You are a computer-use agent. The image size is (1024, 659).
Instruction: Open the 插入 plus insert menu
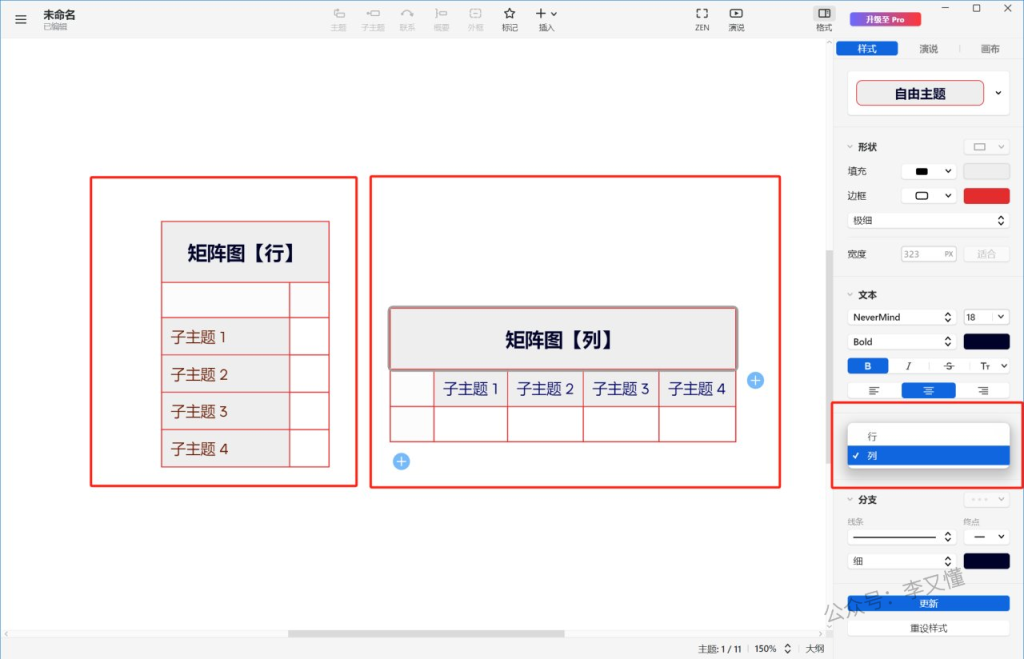click(546, 14)
